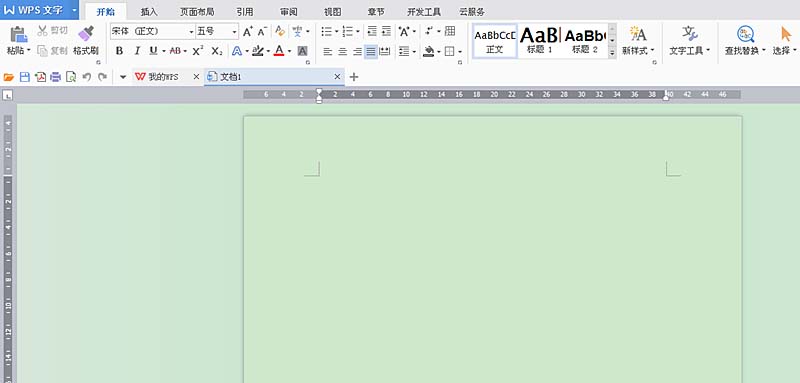Screen dimensions: 800x383
Task: Toggle the numbered list button
Action: (348, 32)
